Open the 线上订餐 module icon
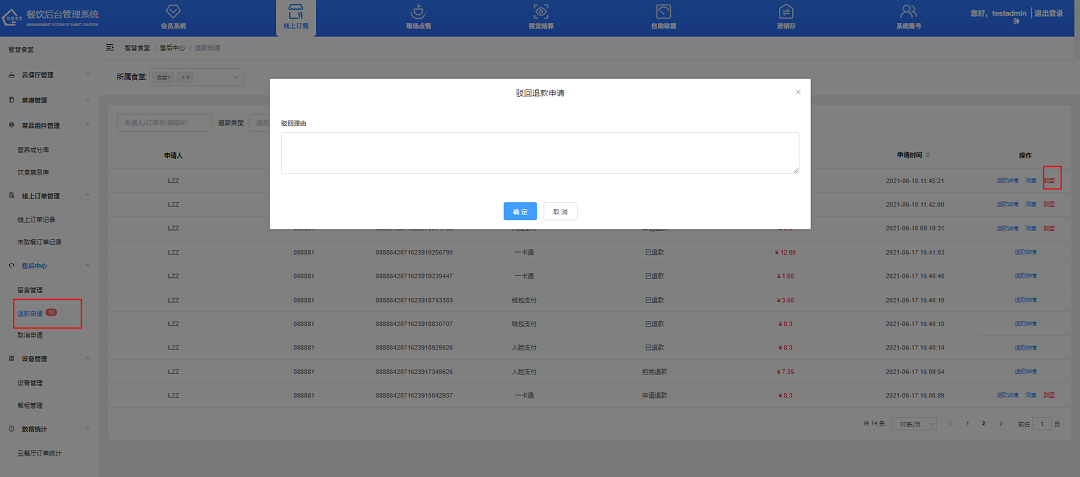Screen dimensions: 1080x477 tap(294, 11)
